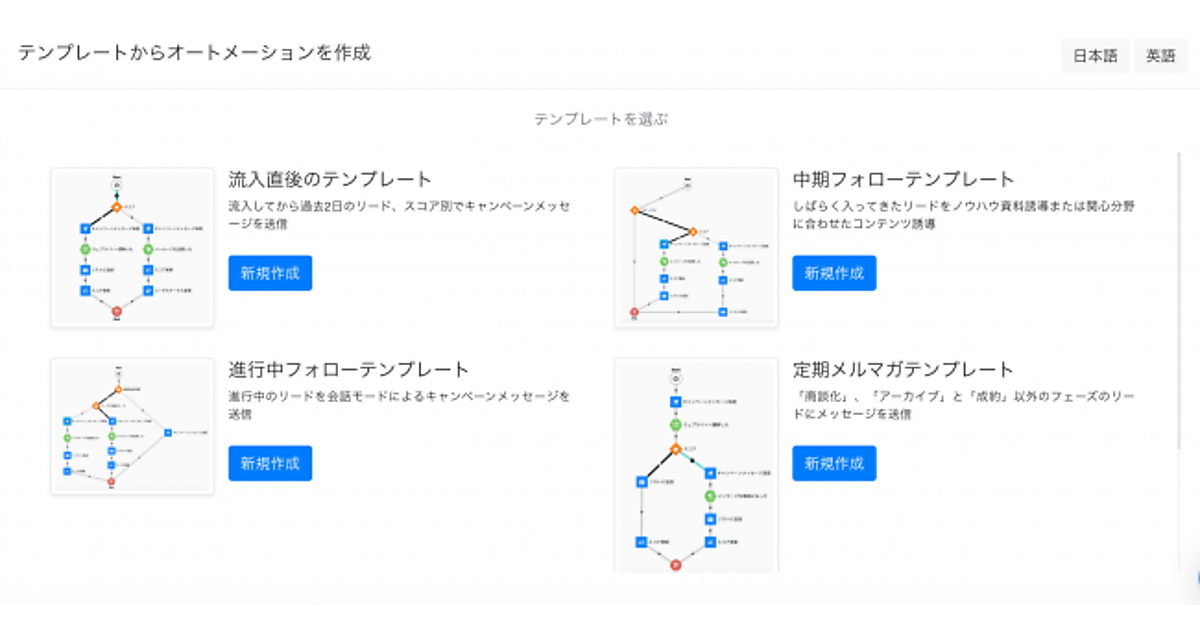Switch language to 英語
1200x630 pixels.
(1160, 56)
